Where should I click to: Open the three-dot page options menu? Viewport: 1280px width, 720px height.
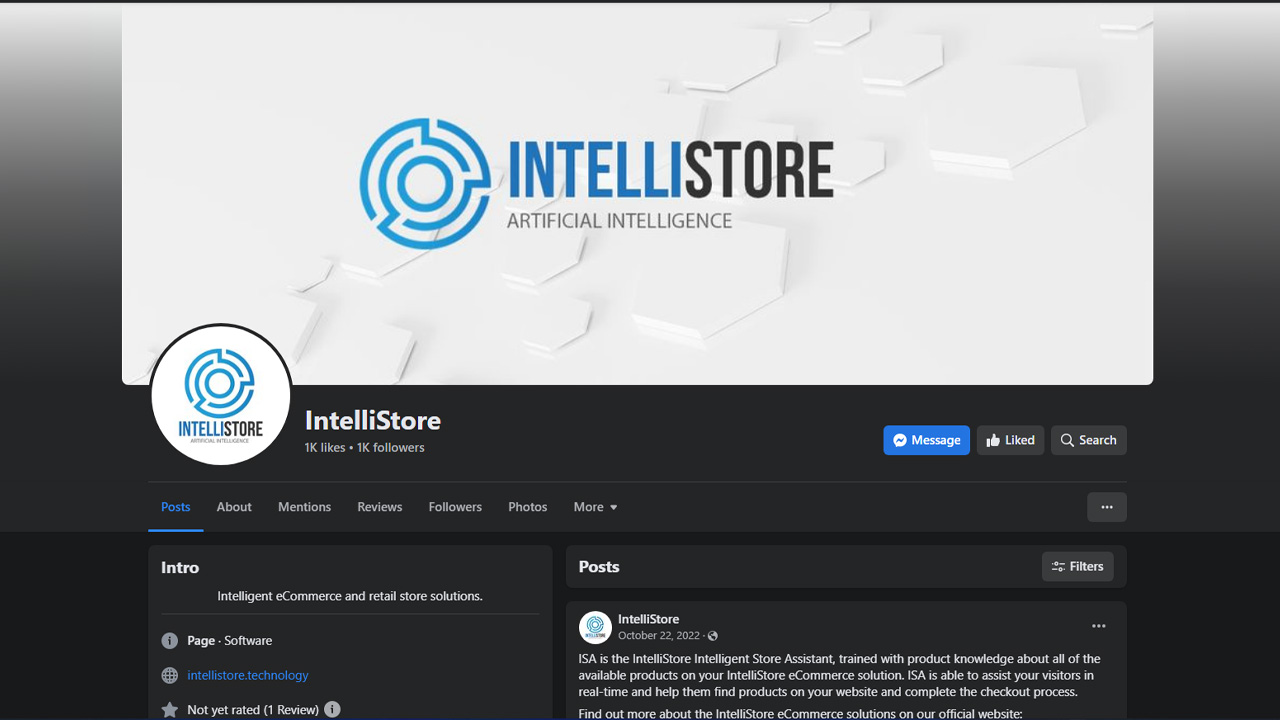point(1107,507)
